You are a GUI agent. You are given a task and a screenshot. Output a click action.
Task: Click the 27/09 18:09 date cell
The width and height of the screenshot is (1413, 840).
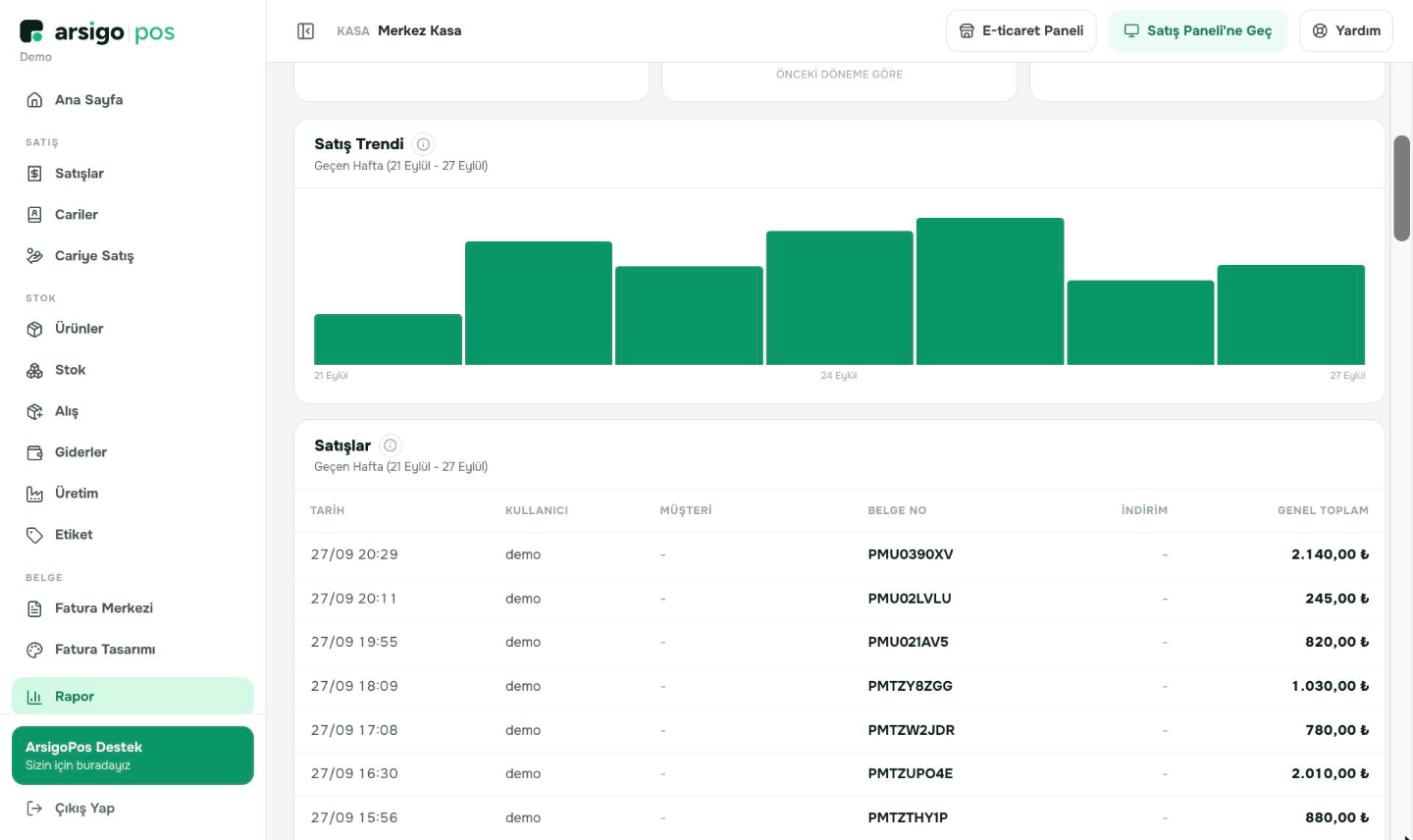[x=354, y=686]
